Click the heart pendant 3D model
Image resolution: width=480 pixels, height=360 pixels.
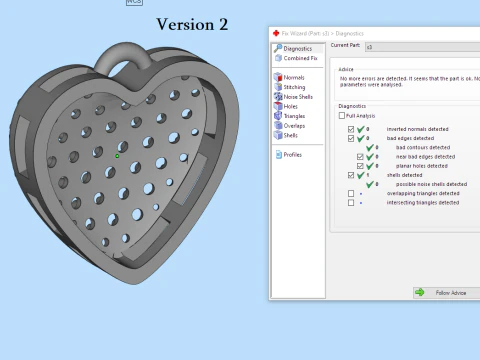124,163
